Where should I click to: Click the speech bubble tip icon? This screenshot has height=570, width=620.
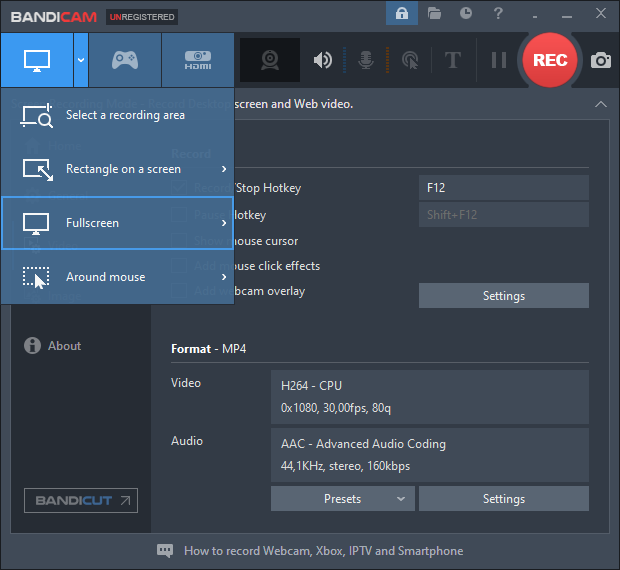165,551
